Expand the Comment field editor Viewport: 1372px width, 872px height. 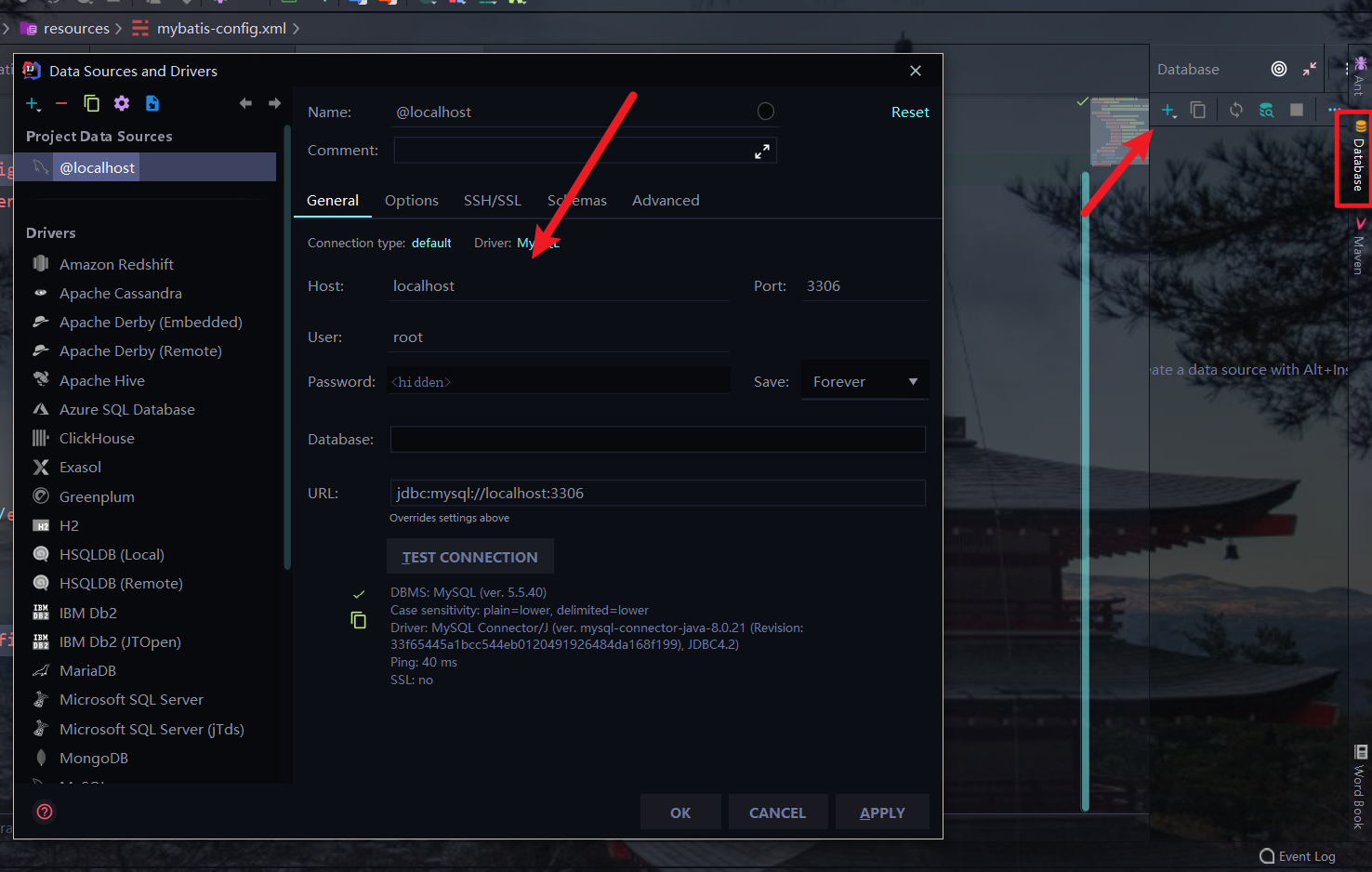(x=762, y=151)
